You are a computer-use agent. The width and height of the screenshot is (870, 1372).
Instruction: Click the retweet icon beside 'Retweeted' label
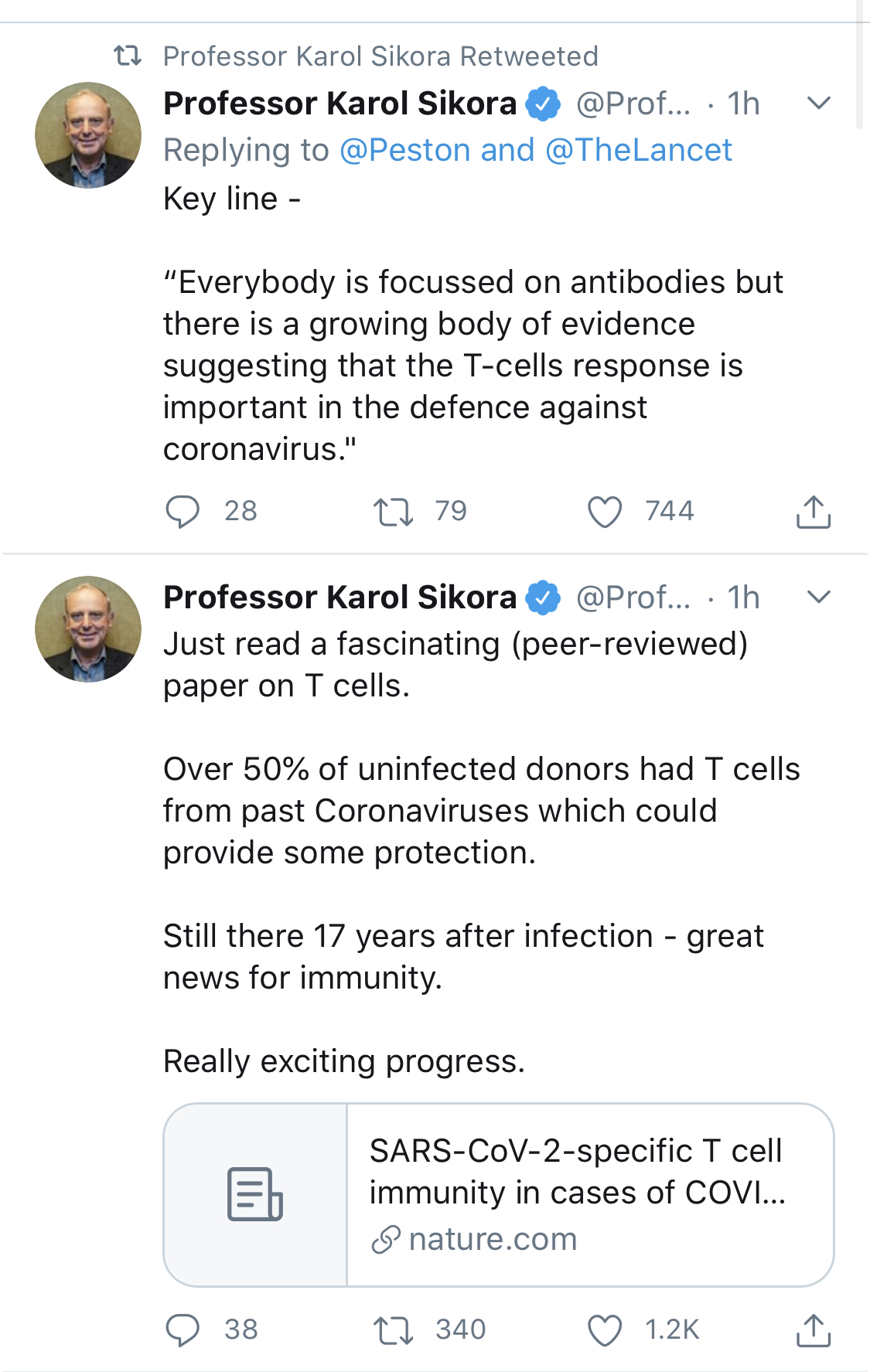tap(128, 56)
